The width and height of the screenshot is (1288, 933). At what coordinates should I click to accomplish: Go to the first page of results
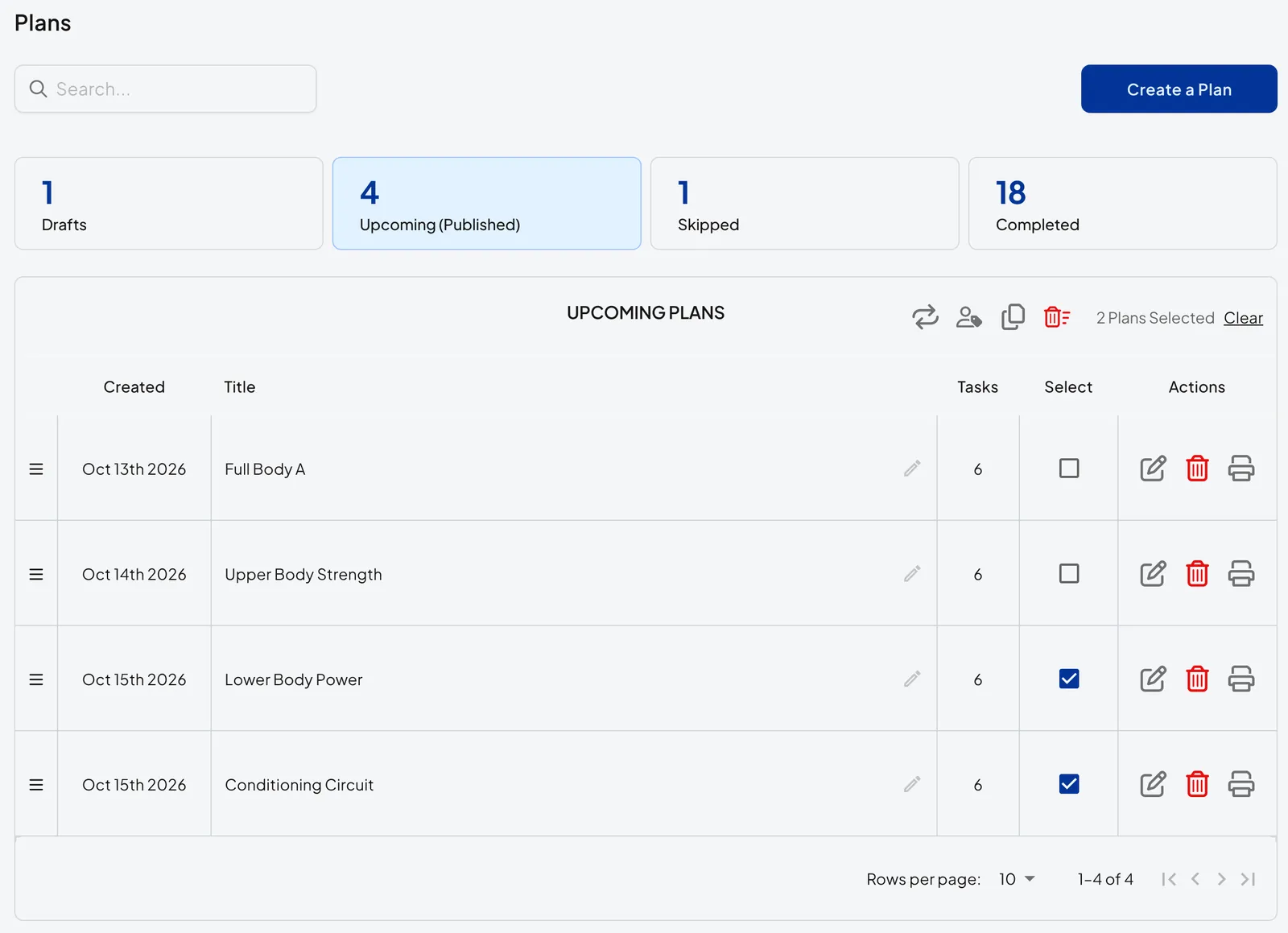pos(1169,879)
